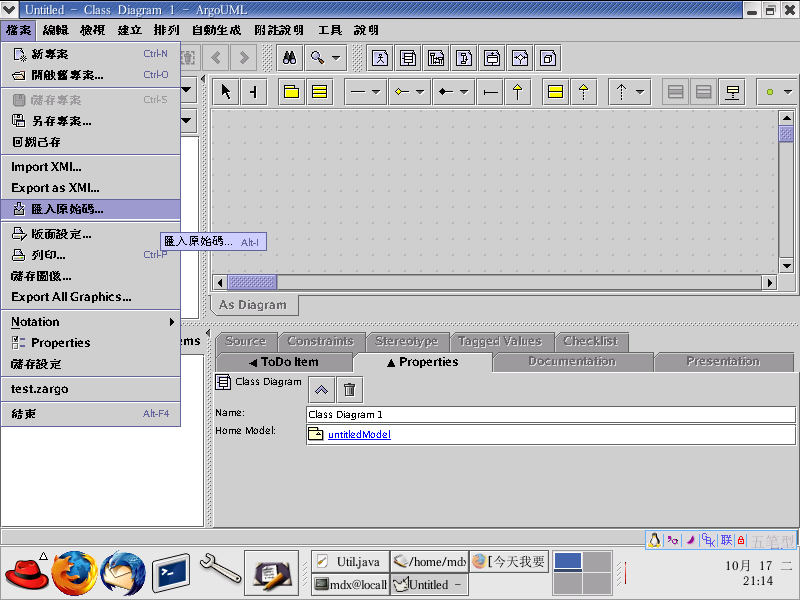
Task: Reopen recent file test.zargo
Action: coord(91,389)
